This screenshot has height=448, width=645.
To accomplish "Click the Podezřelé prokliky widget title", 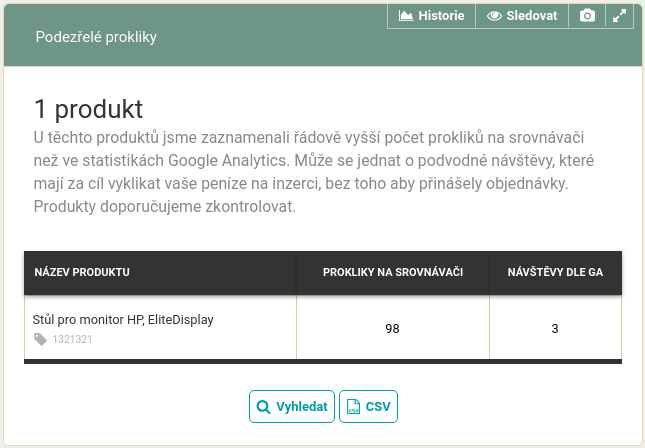I will [x=96, y=37].
